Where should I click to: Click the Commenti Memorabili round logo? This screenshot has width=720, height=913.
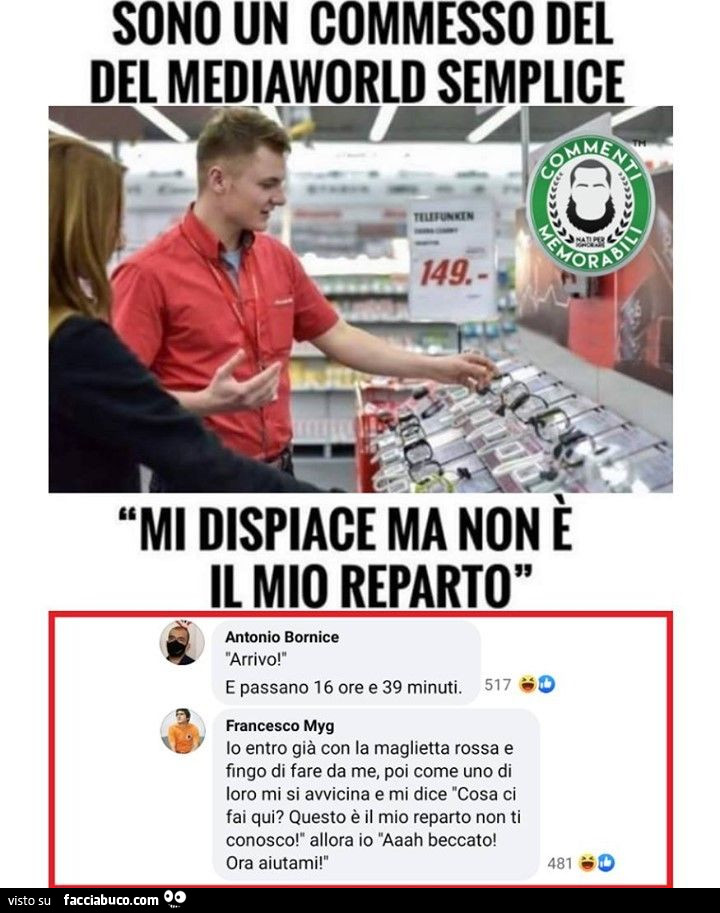[590, 205]
